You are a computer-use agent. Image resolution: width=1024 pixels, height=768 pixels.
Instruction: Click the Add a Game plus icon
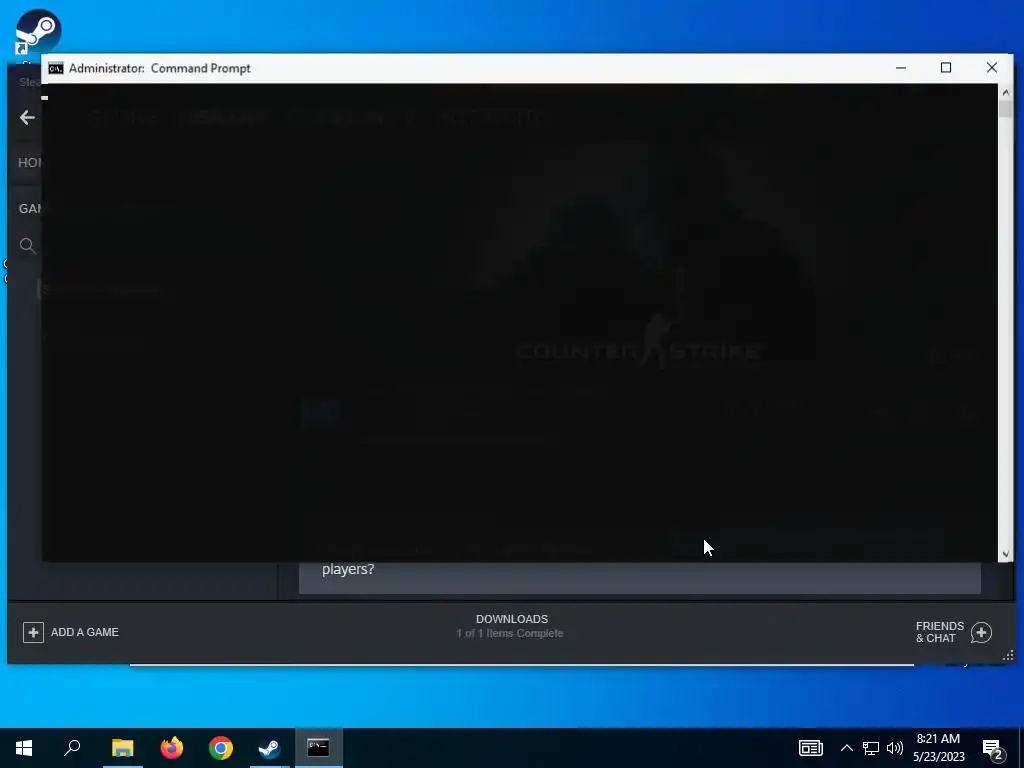[33, 632]
